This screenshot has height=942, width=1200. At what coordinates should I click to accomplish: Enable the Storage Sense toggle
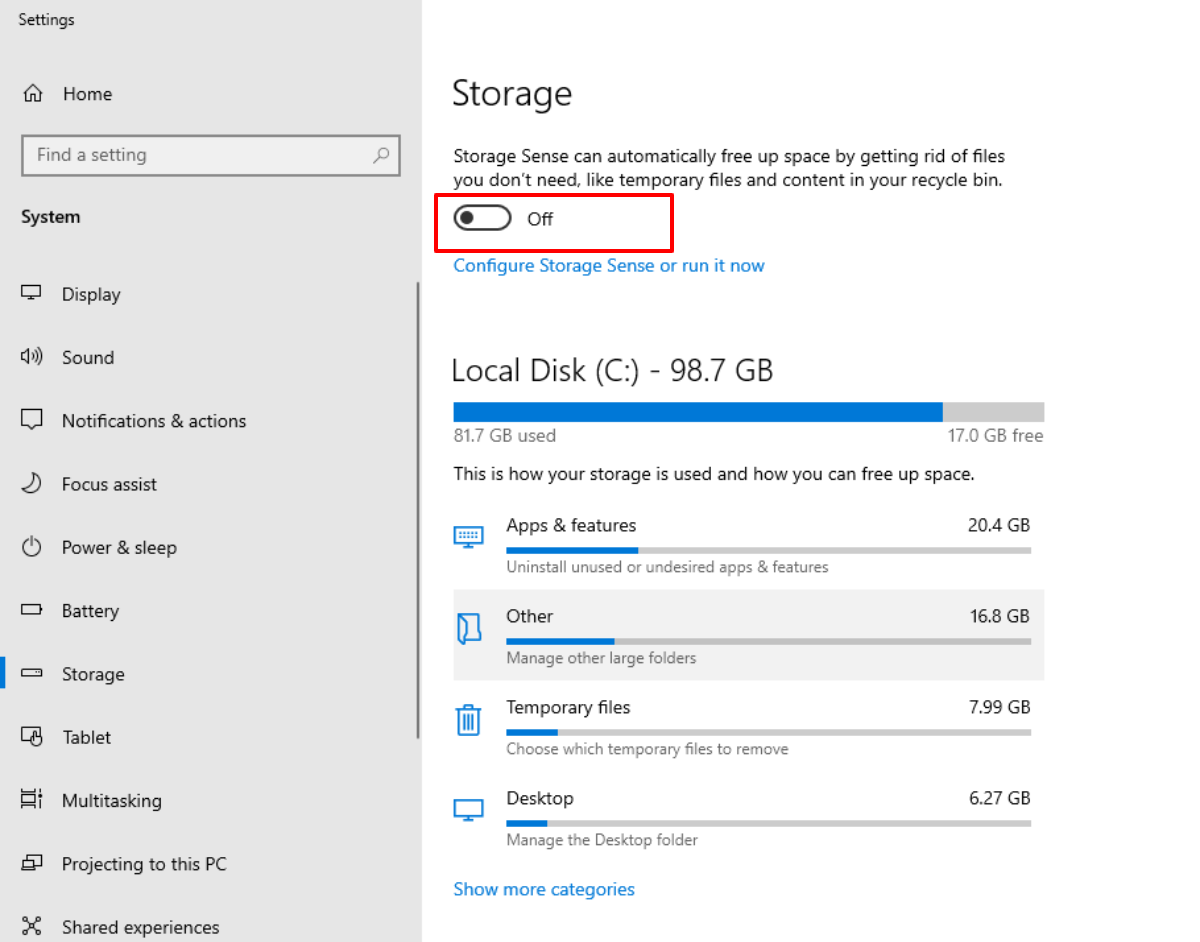[482, 219]
